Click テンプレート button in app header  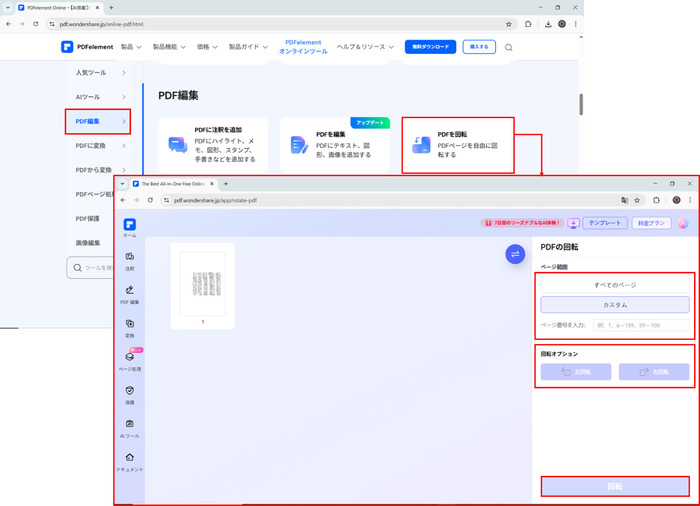click(x=605, y=223)
